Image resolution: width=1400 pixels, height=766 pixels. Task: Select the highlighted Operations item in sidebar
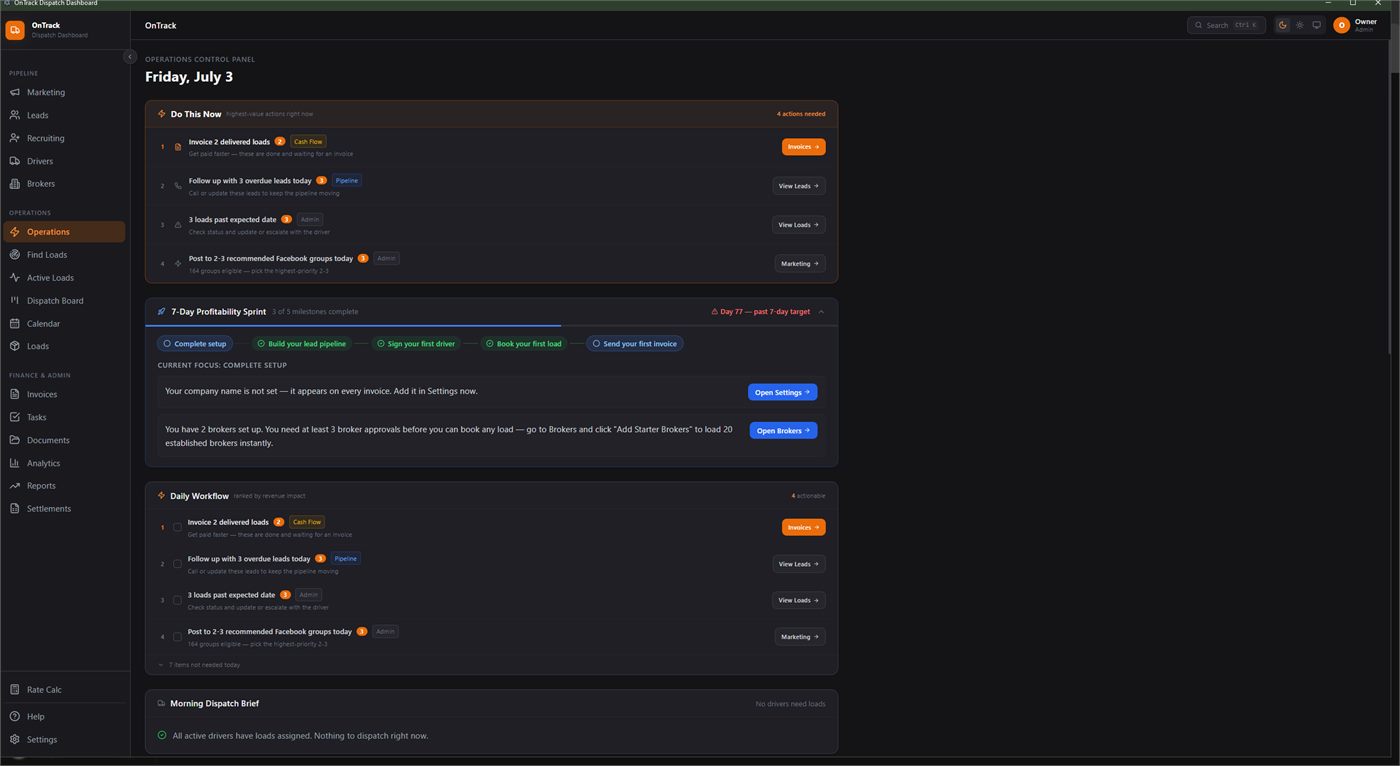64,232
